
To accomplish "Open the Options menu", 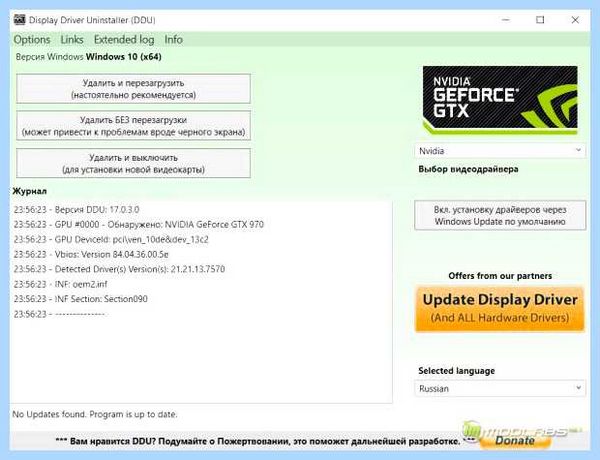I will tap(32, 39).
